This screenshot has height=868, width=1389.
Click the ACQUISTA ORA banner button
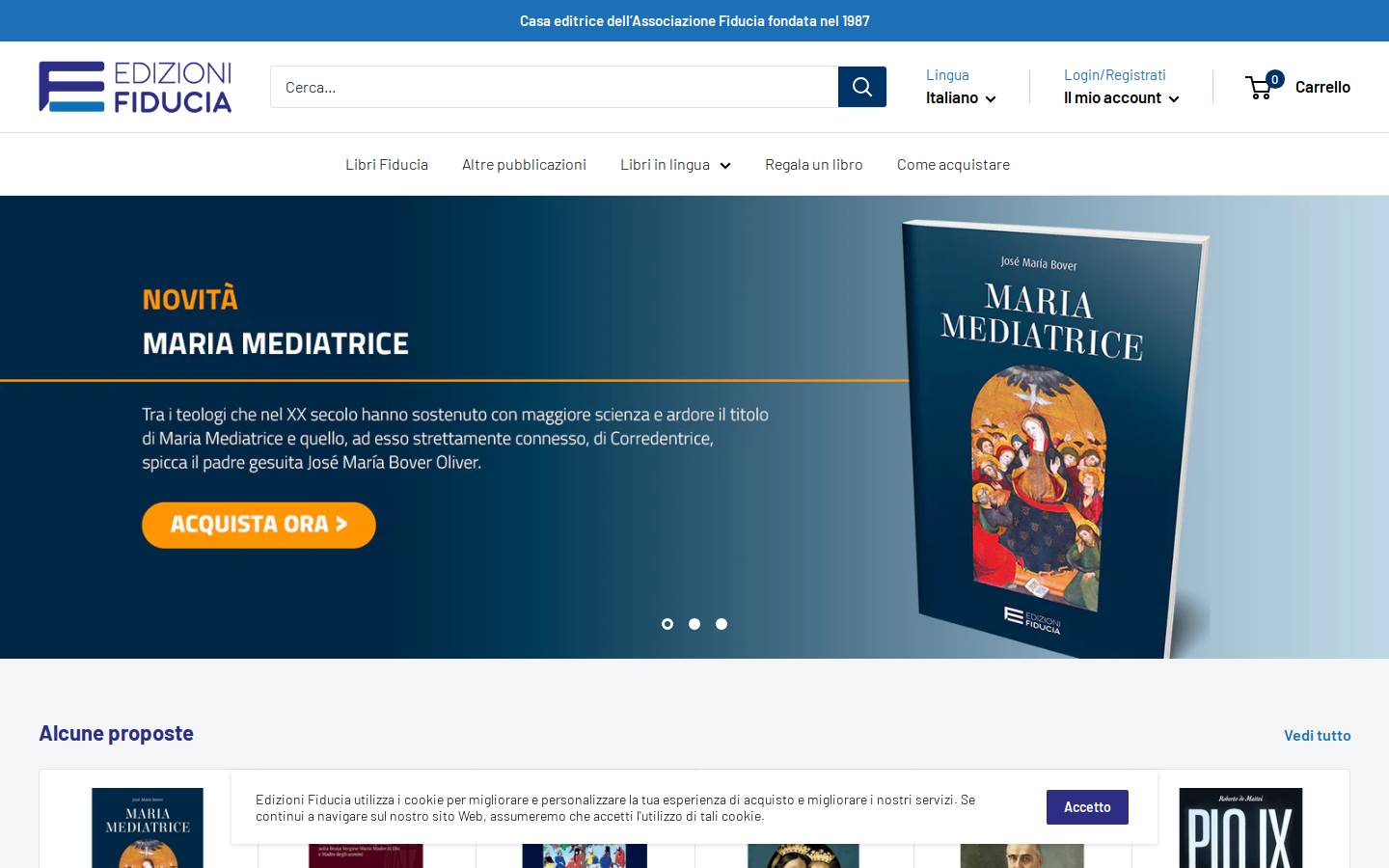pos(259,525)
